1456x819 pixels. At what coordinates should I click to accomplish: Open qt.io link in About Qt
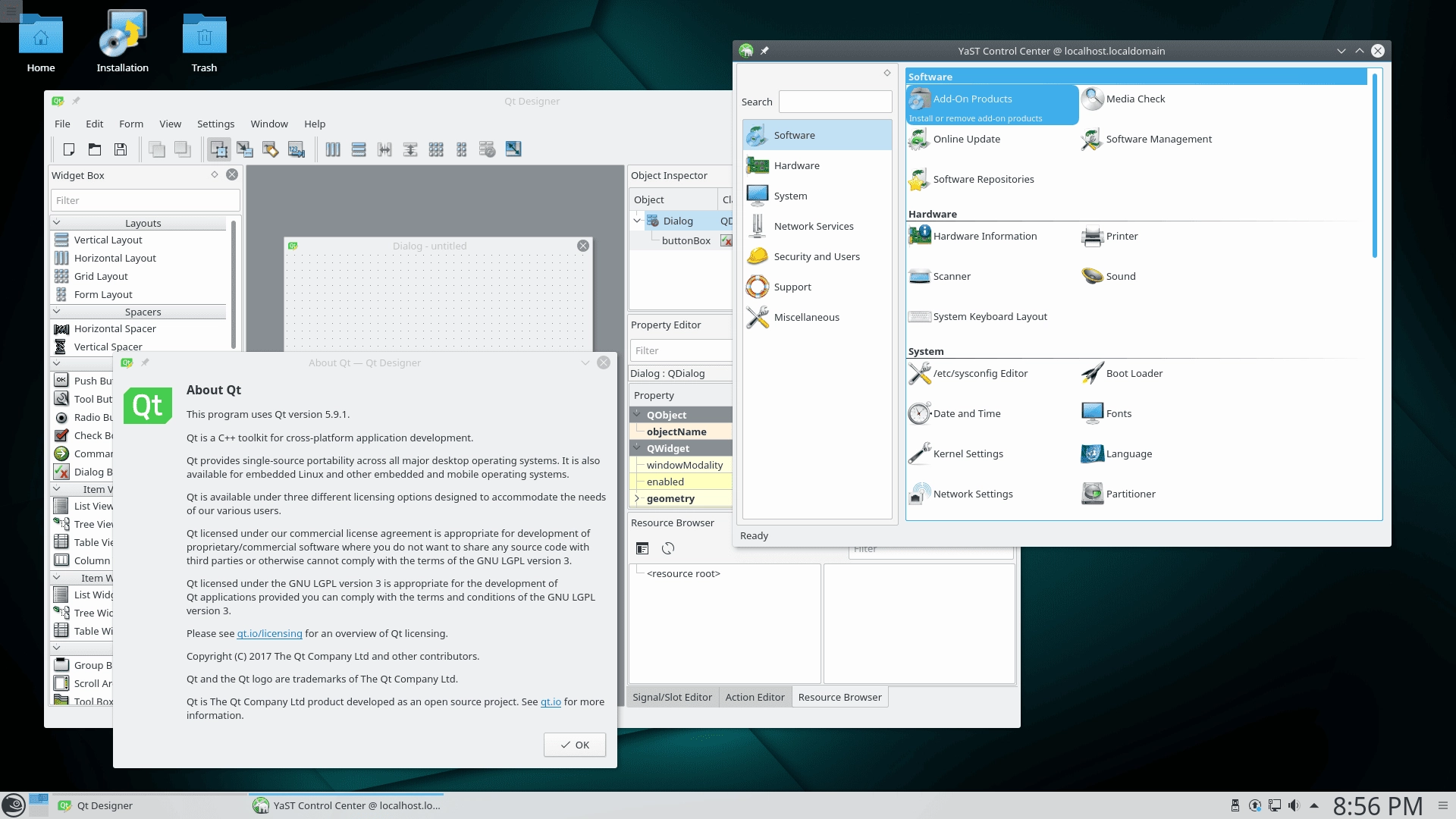(x=551, y=701)
